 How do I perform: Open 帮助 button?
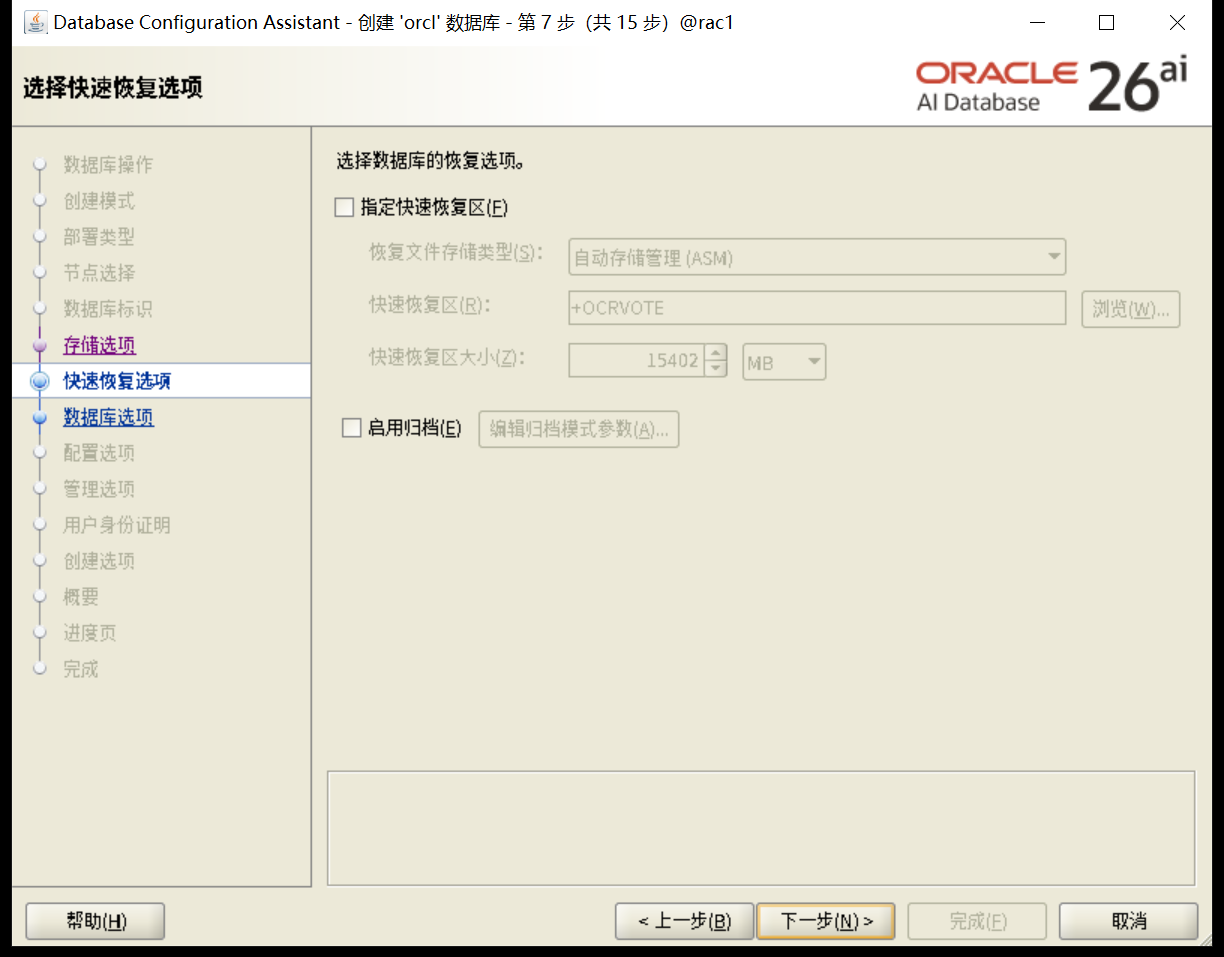pyautogui.click(x=95, y=921)
